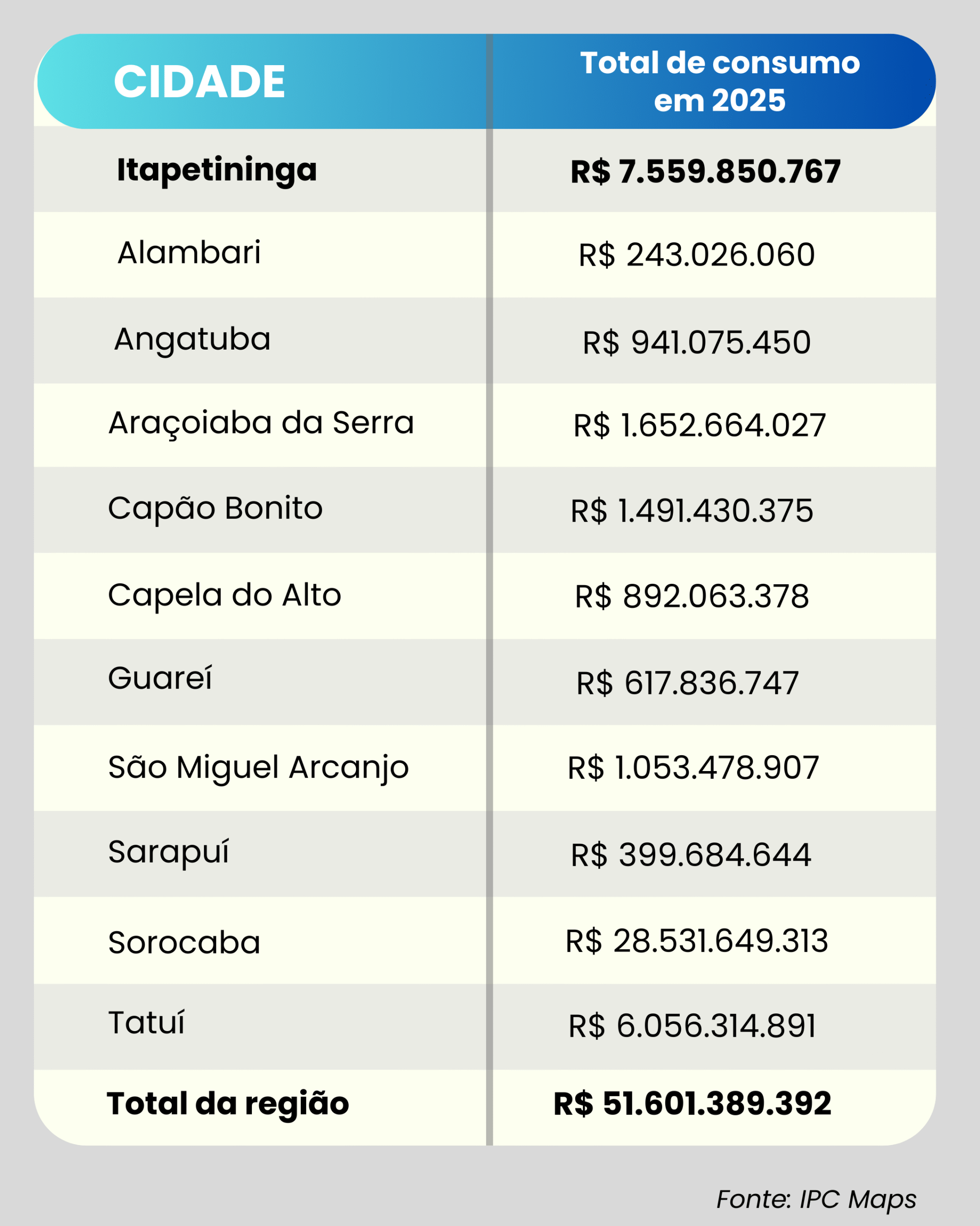Click the CIDADE column header
Image resolution: width=980 pixels, height=1226 pixels.
tap(199, 81)
